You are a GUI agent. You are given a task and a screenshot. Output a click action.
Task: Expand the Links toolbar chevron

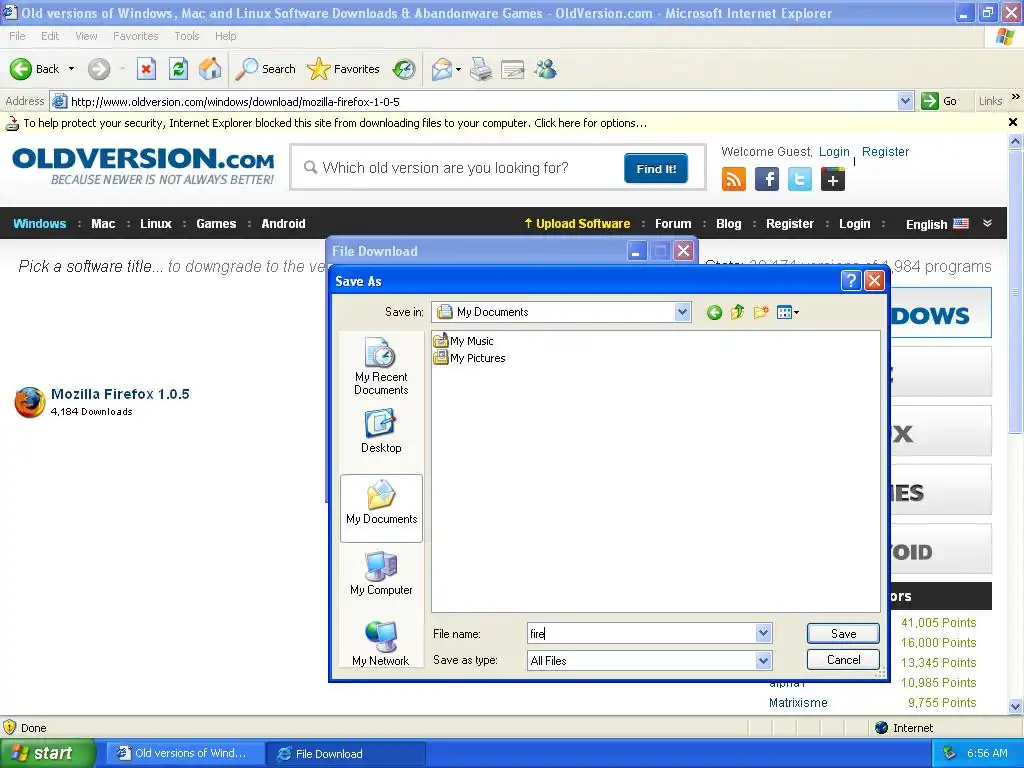1016,97
